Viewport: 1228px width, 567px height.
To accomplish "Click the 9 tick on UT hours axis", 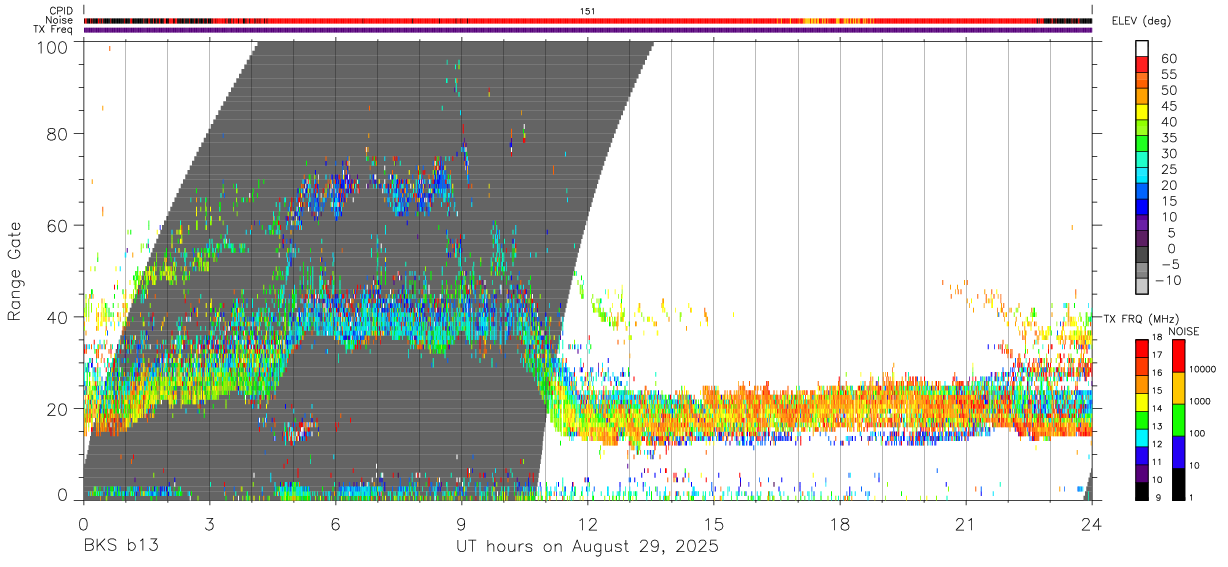I will click(462, 524).
